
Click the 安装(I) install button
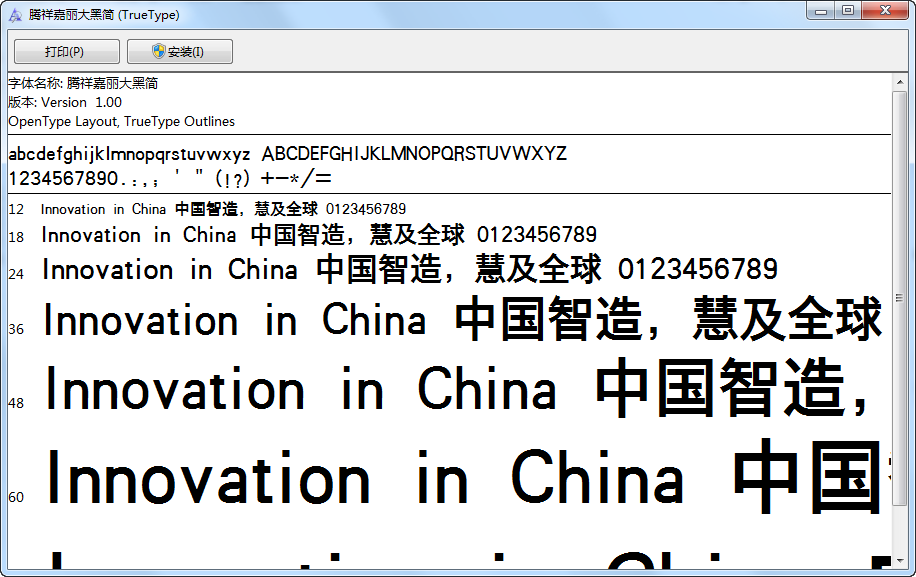click(x=180, y=51)
